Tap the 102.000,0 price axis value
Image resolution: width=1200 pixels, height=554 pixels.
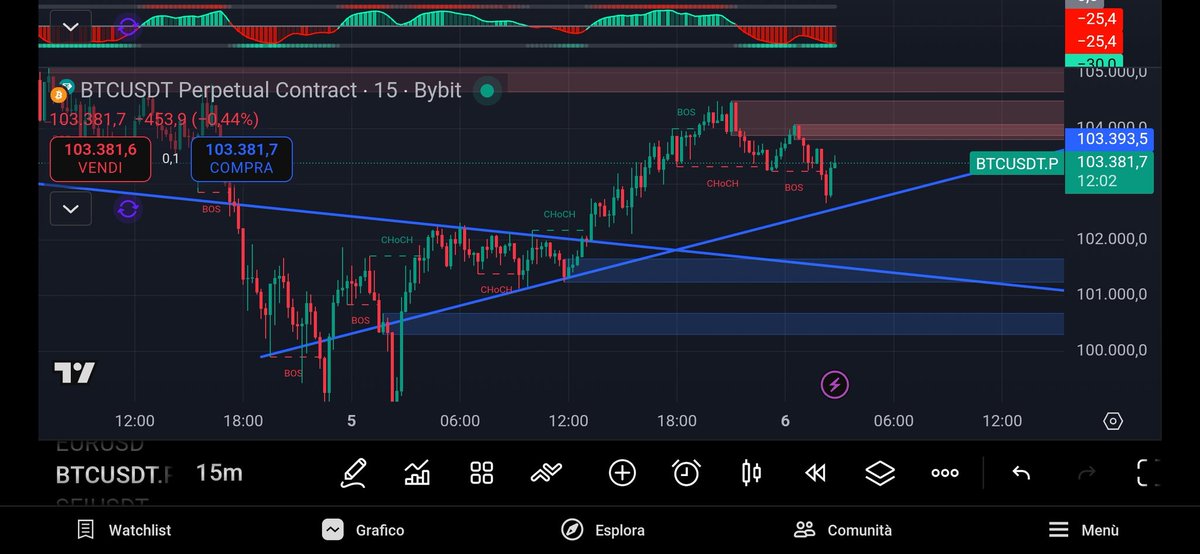click(1111, 239)
